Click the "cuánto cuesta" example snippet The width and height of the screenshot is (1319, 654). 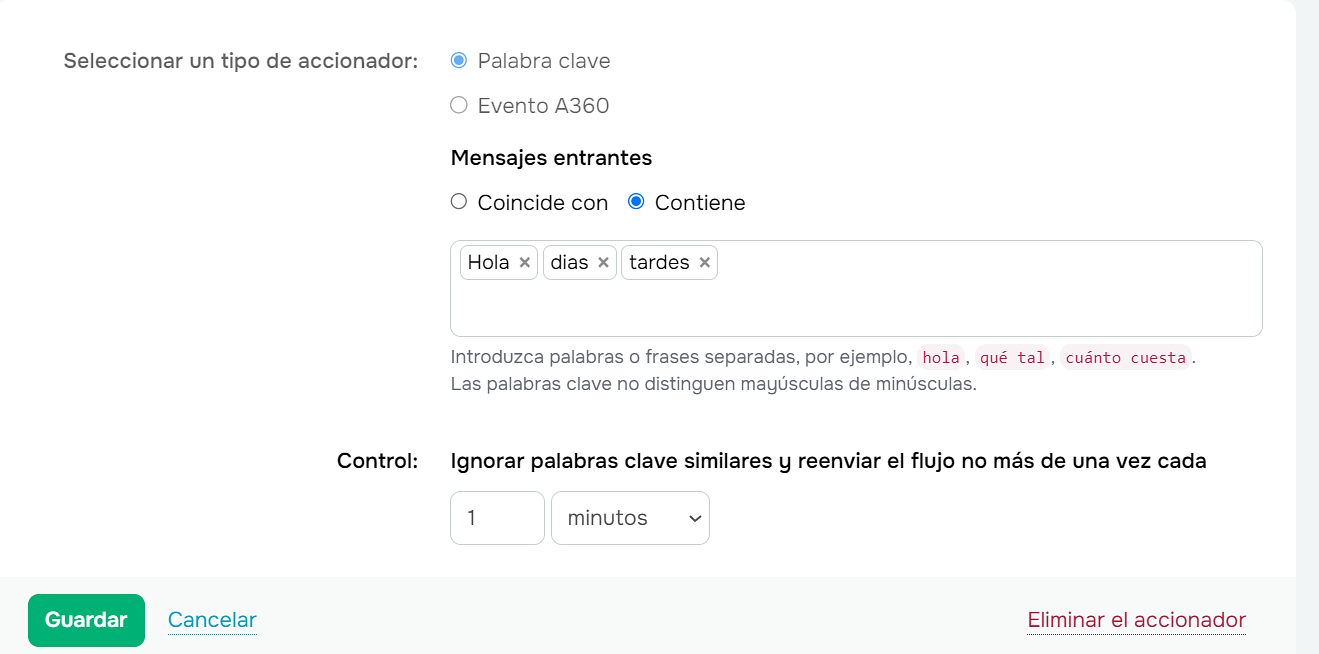point(1126,357)
